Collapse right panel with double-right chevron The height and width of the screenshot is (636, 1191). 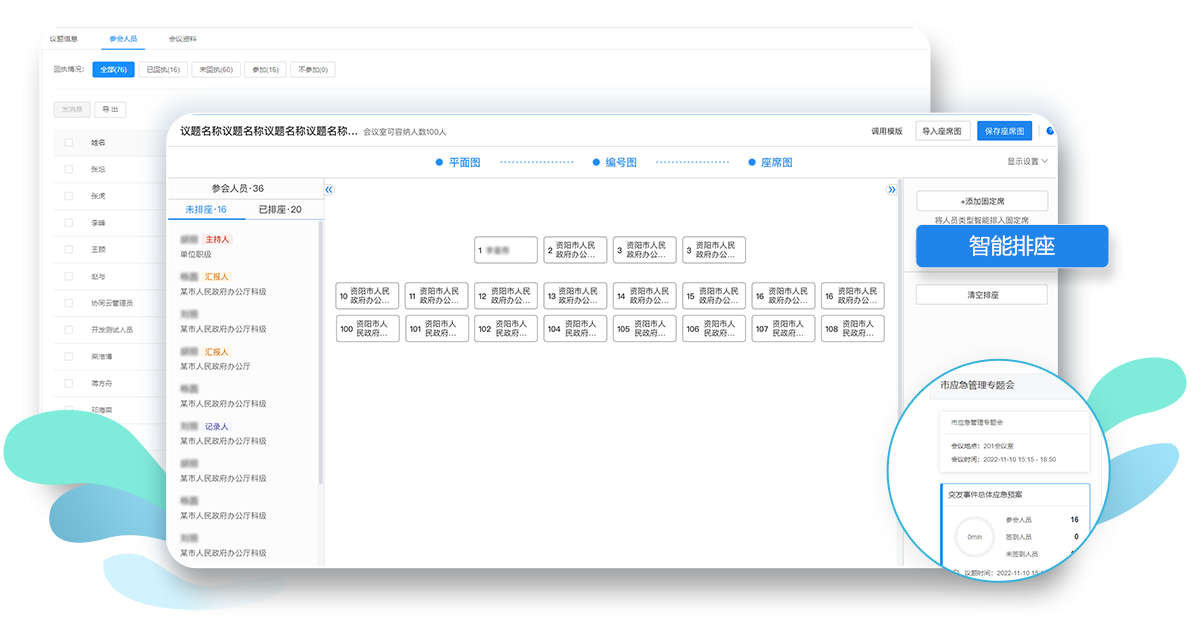892,189
